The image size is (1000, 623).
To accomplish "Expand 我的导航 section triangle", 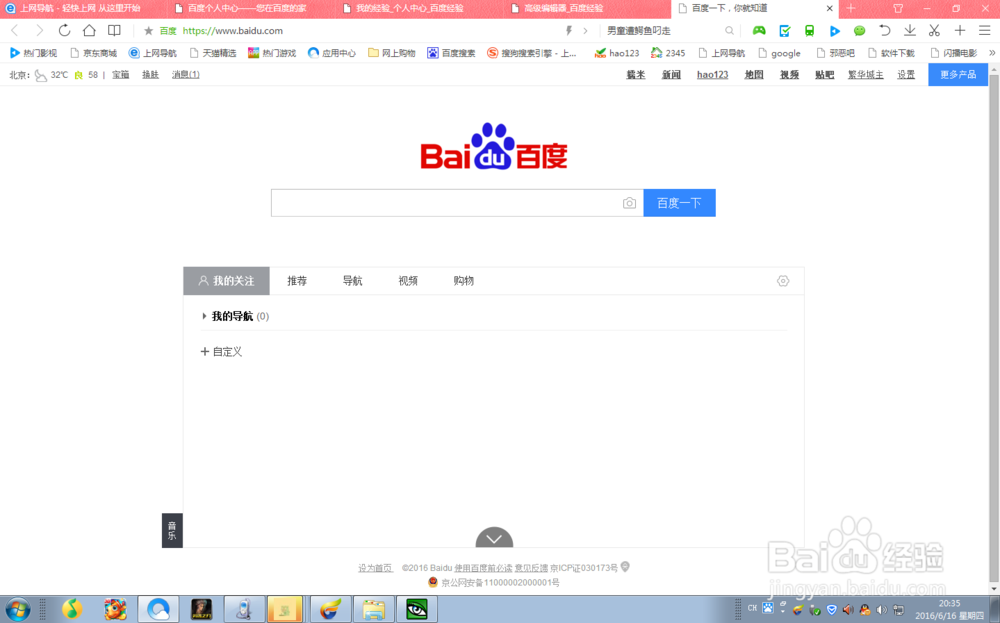I will point(204,316).
